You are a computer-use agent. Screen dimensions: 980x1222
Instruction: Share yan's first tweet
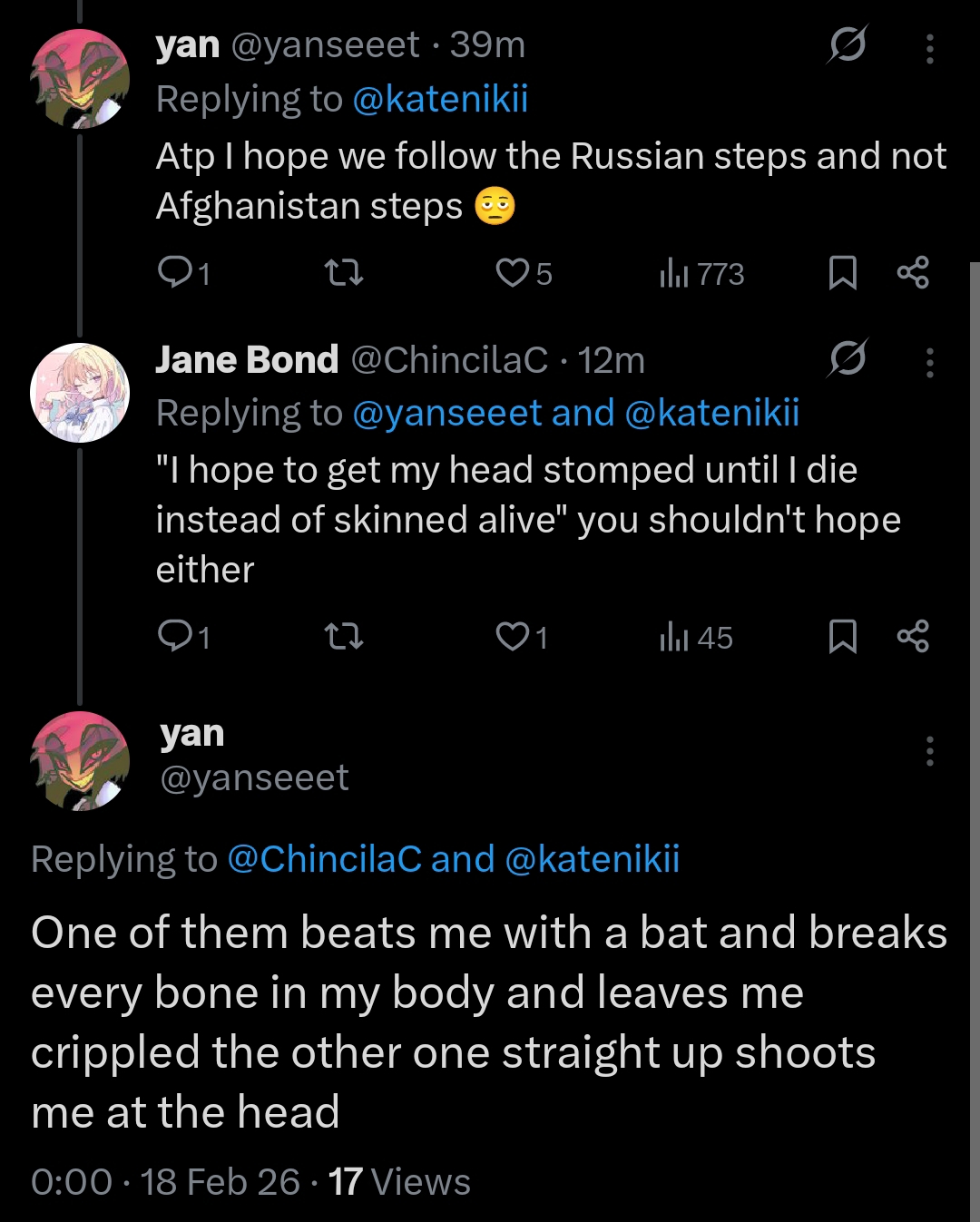click(913, 272)
